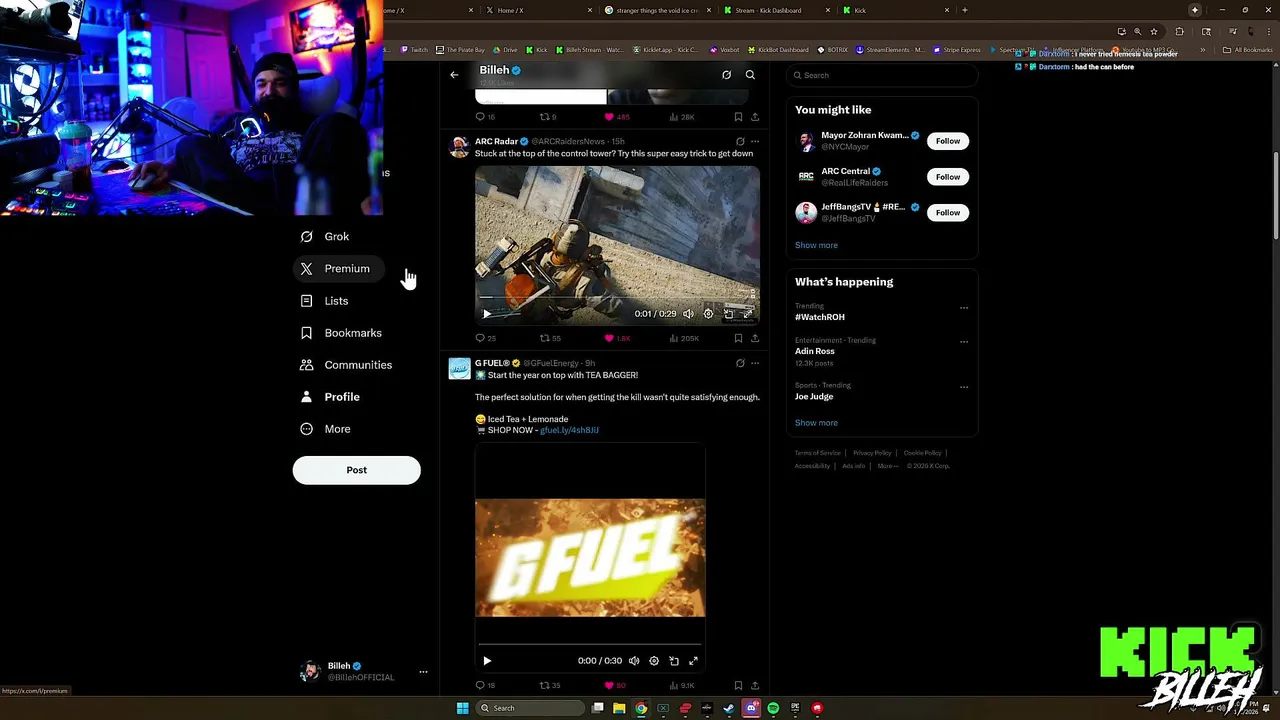Viewport: 1280px width, 720px height.
Task: Open options for #WatchROH trend
Action: point(964,307)
